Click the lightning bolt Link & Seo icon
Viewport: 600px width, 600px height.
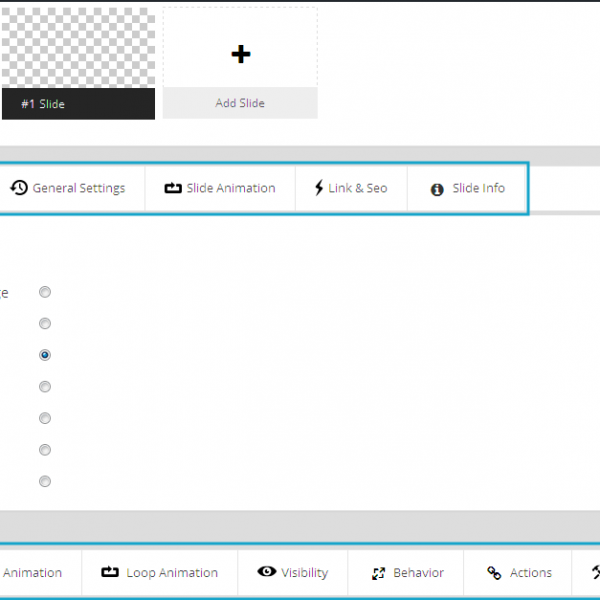319,188
